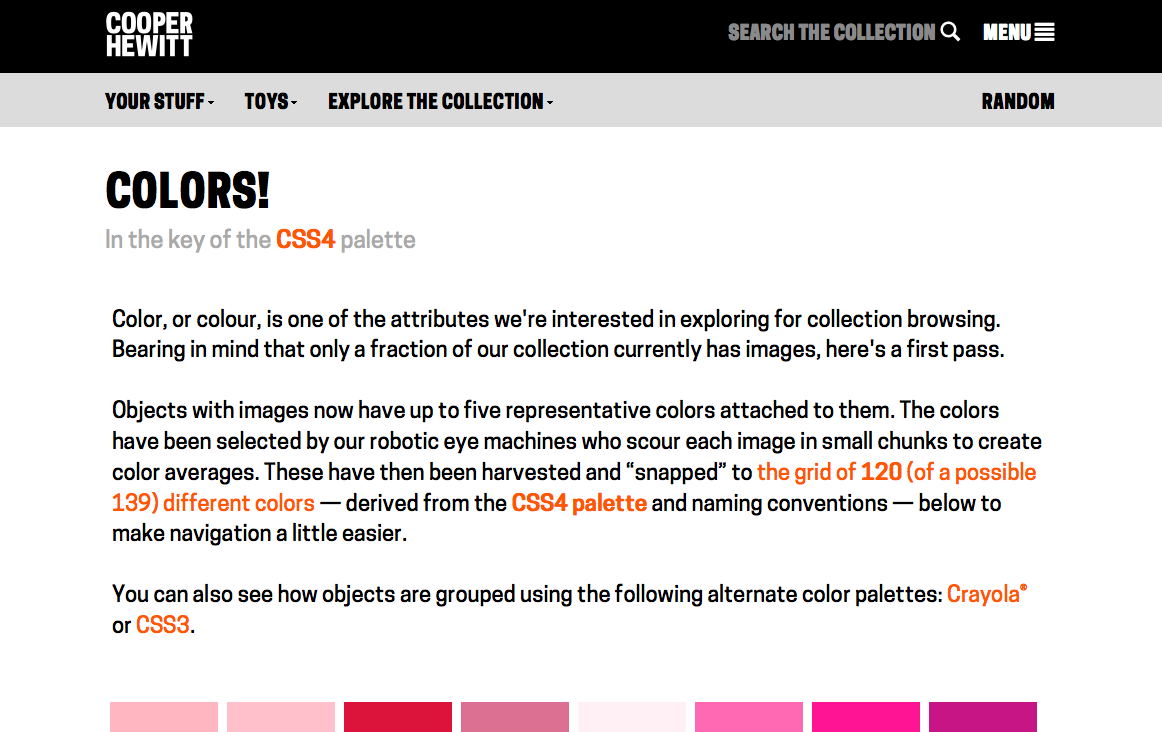Expand the Toys dropdown

coord(270,101)
